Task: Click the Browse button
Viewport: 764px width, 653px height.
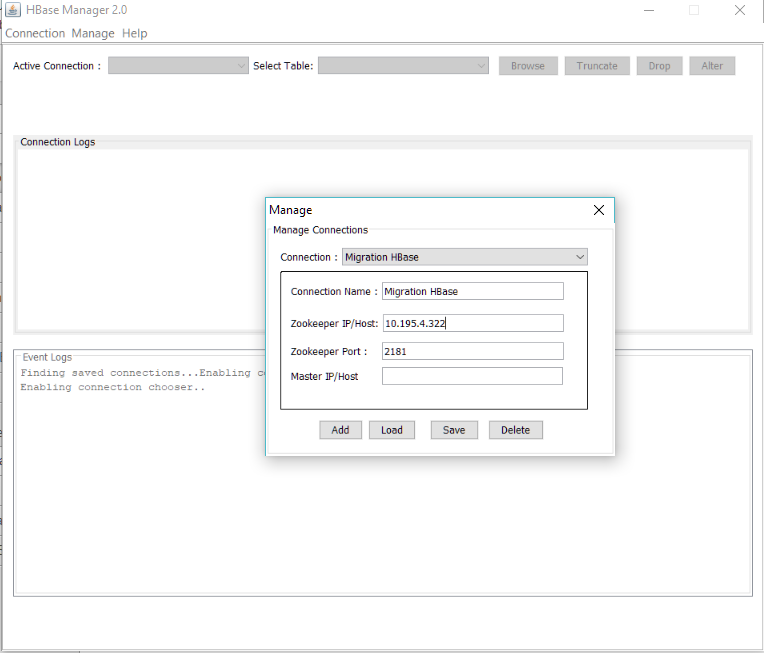Action: (x=528, y=66)
